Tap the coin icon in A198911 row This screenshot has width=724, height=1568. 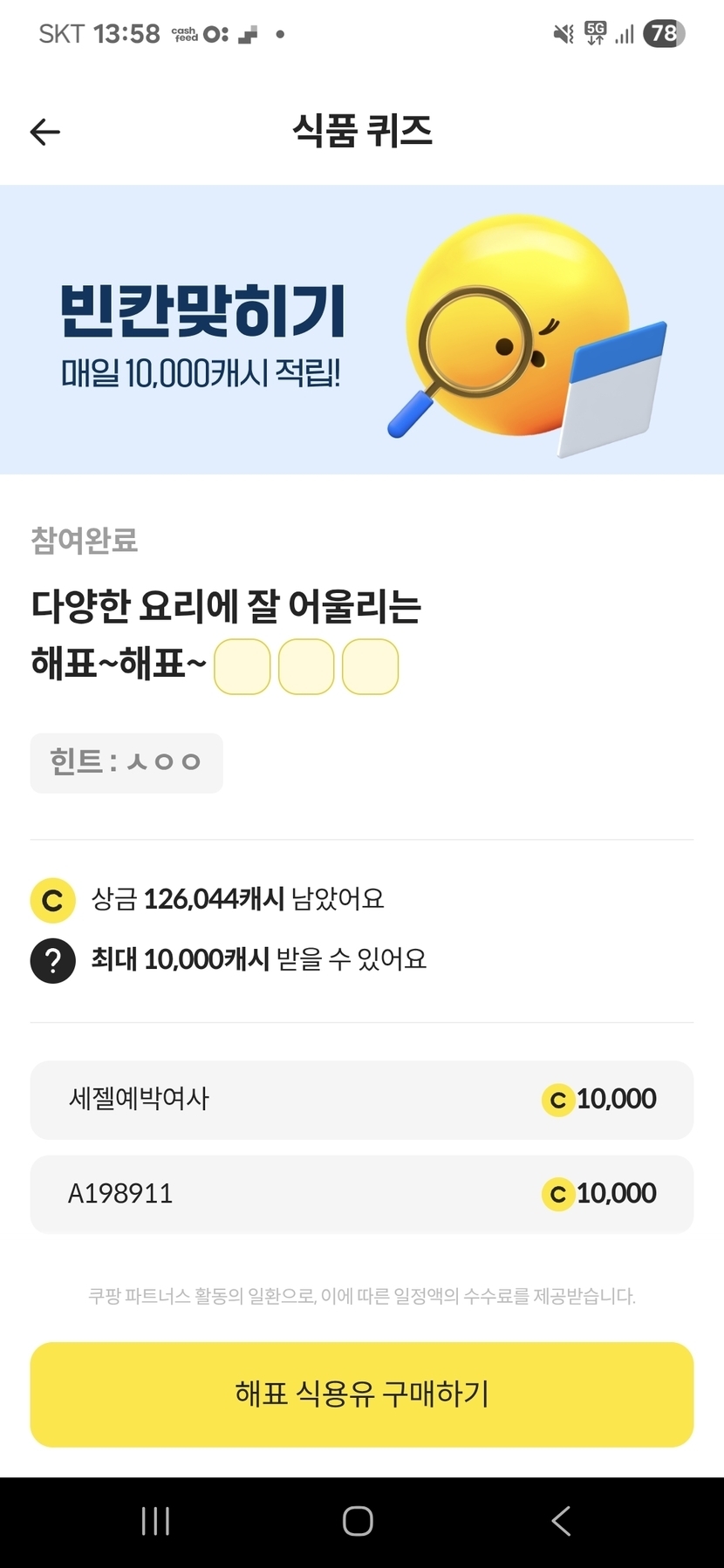click(x=557, y=1194)
